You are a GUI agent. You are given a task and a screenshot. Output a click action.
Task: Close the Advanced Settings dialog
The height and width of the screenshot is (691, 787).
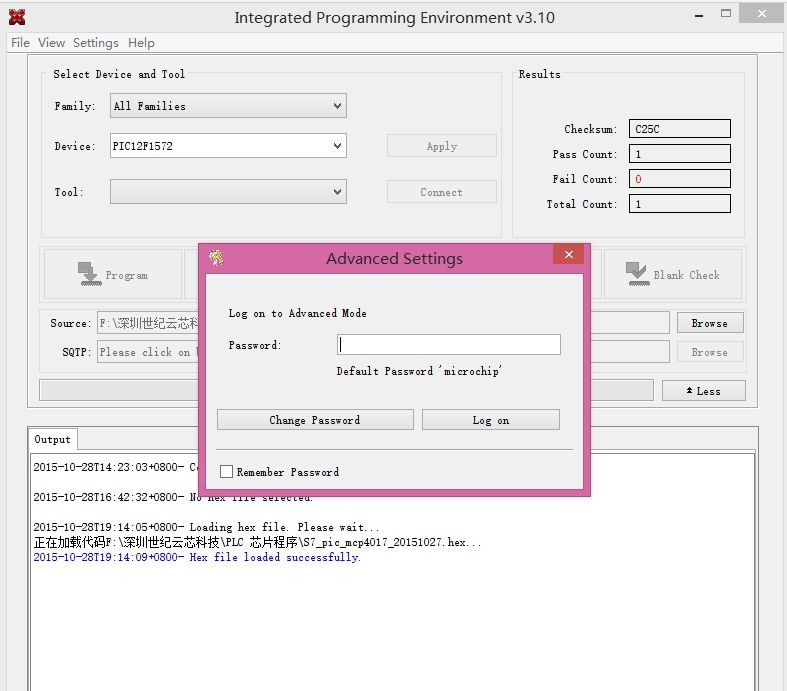(x=568, y=254)
